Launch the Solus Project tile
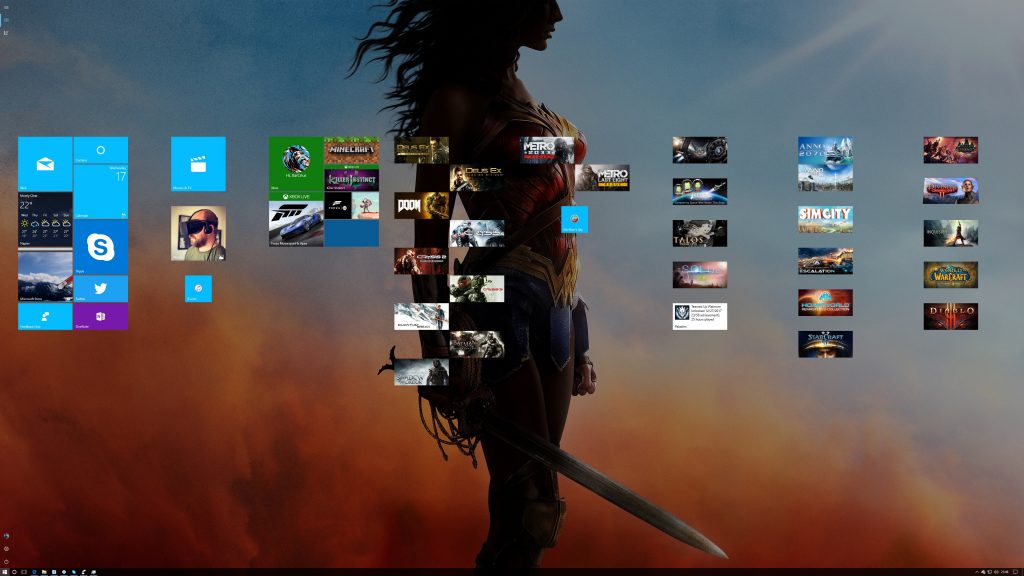 700,275
